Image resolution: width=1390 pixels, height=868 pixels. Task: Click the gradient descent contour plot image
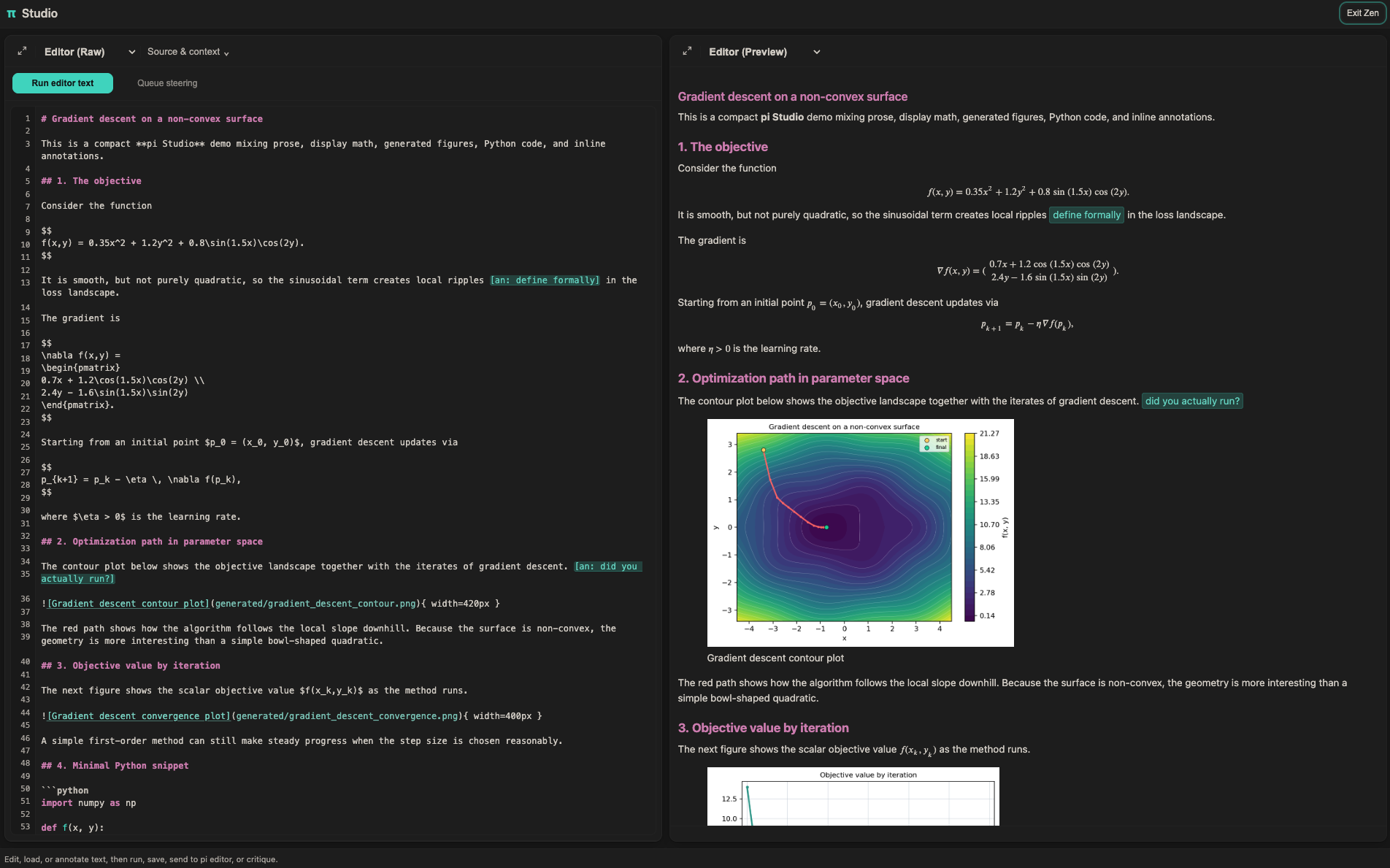[x=860, y=532]
